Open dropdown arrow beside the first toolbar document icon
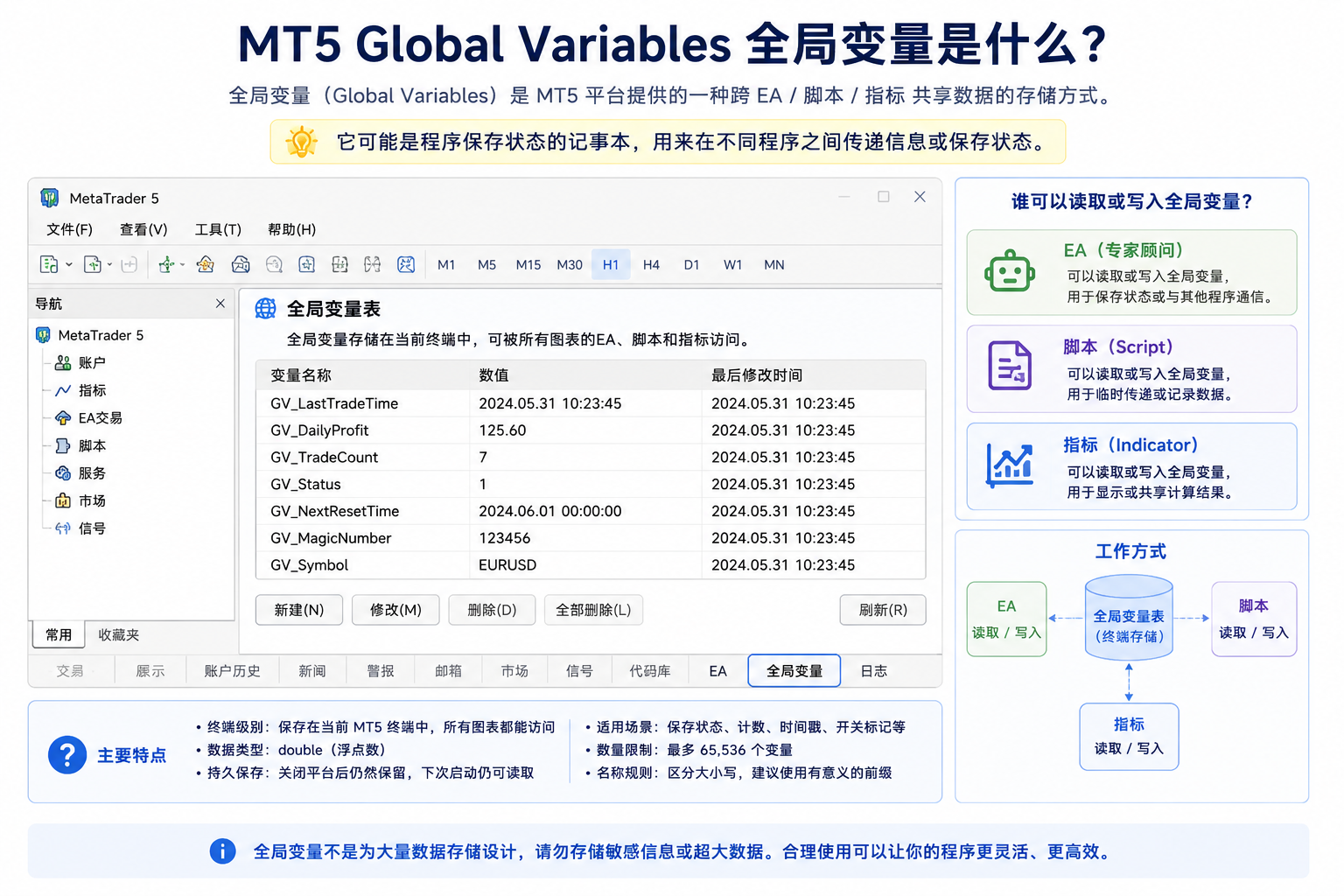The width and height of the screenshot is (1344, 896). tap(69, 264)
